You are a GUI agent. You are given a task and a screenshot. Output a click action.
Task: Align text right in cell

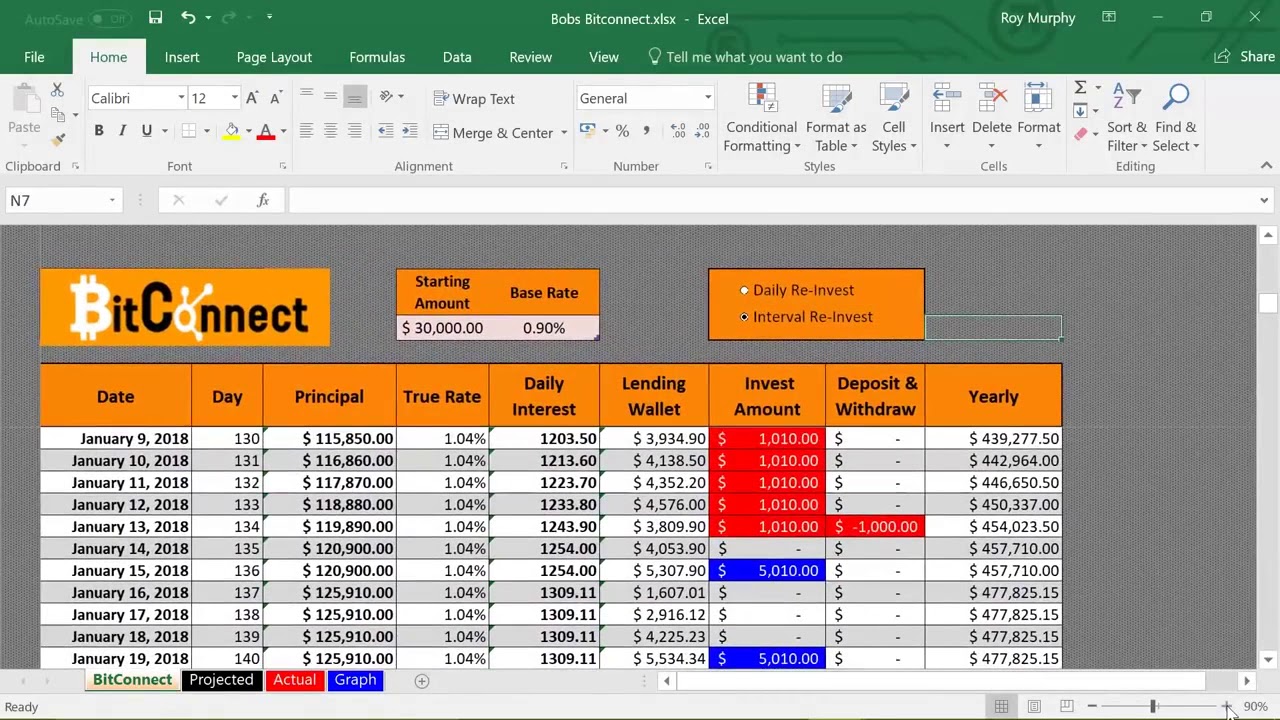pyautogui.click(x=354, y=131)
